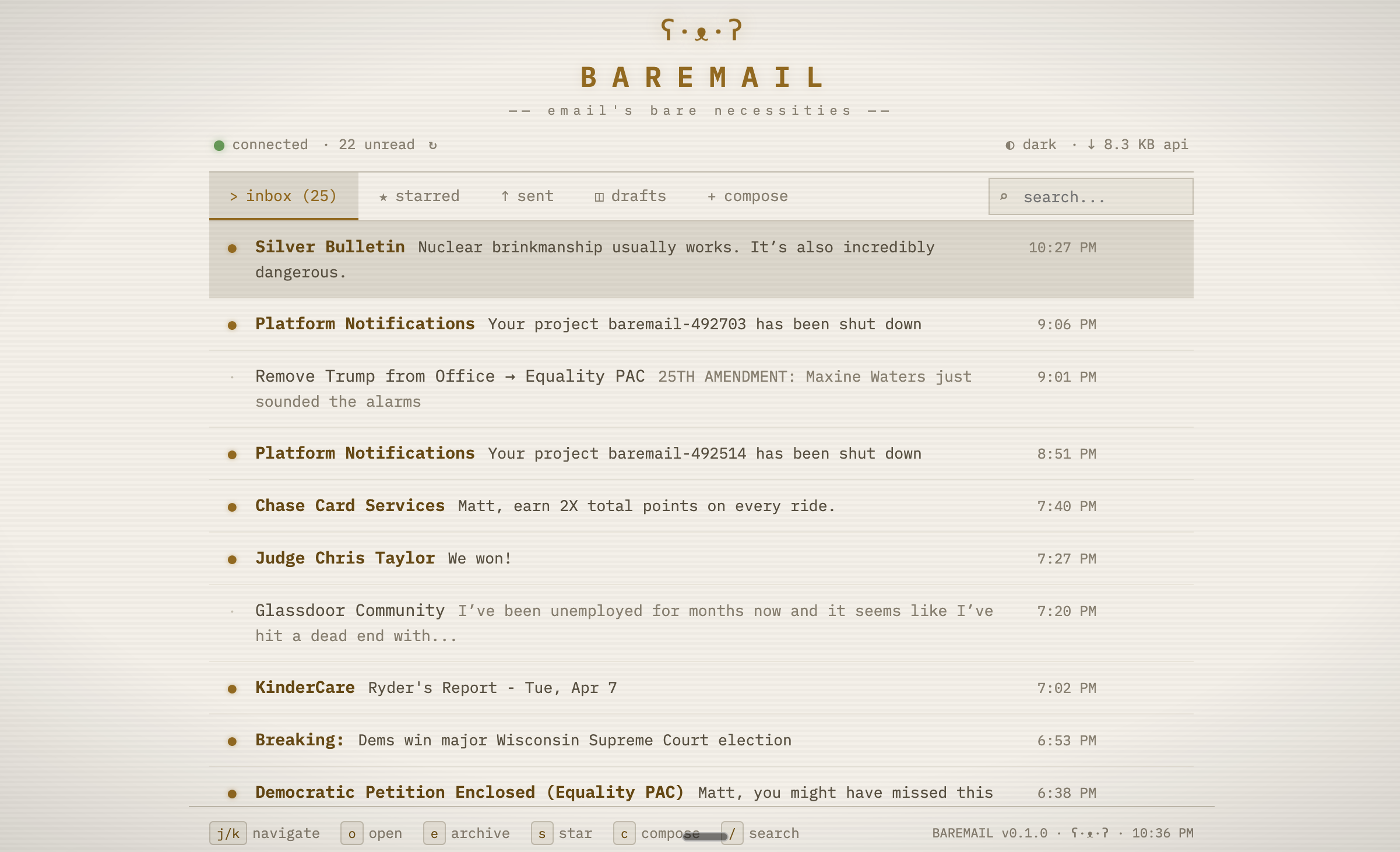Click the download size api indicator

(x=1137, y=145)
